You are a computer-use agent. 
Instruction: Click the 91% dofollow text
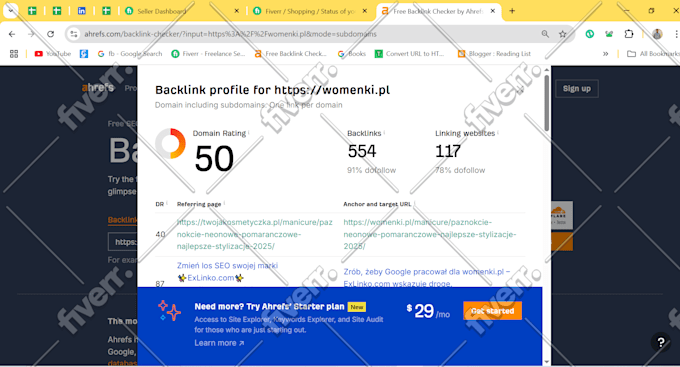pos(371,170)
